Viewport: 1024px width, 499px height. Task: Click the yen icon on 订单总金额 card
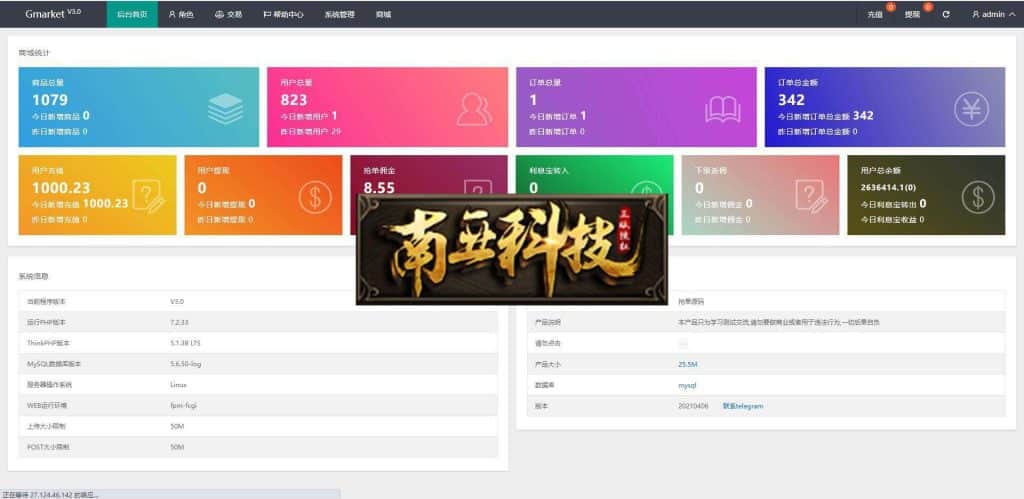point(971,108)
